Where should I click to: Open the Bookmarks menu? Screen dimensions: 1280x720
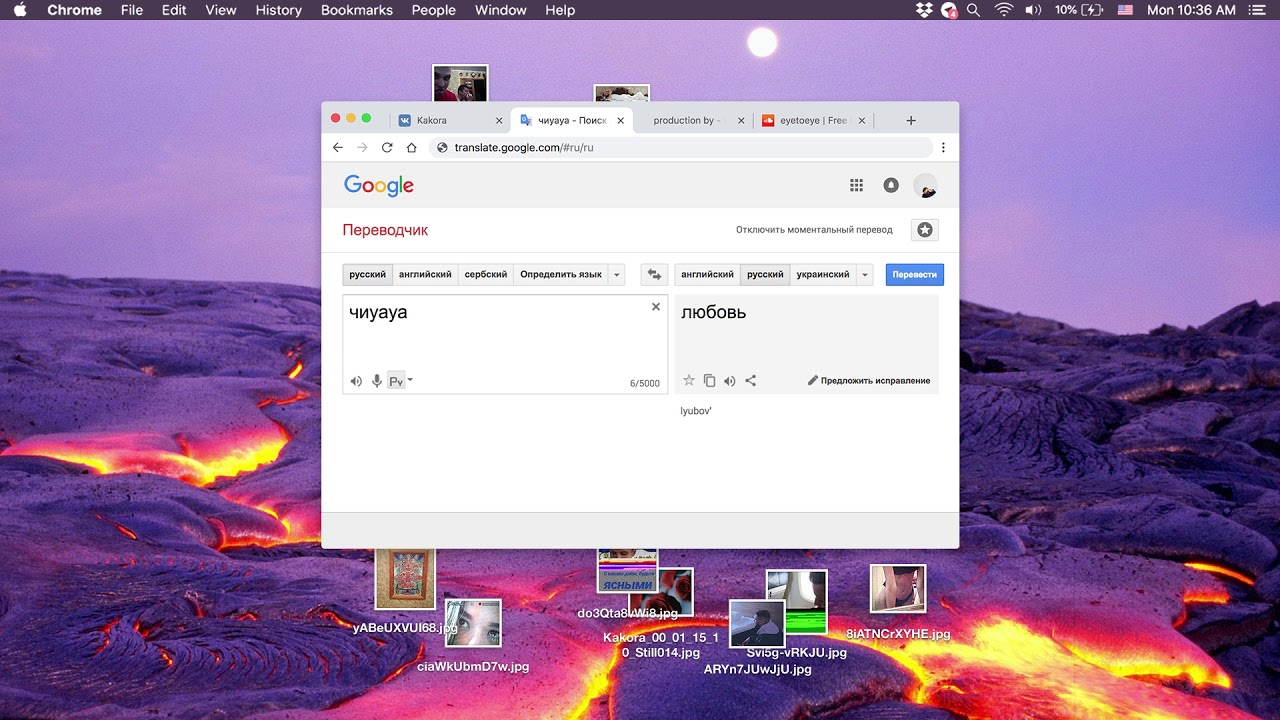(x=358, y=10)
